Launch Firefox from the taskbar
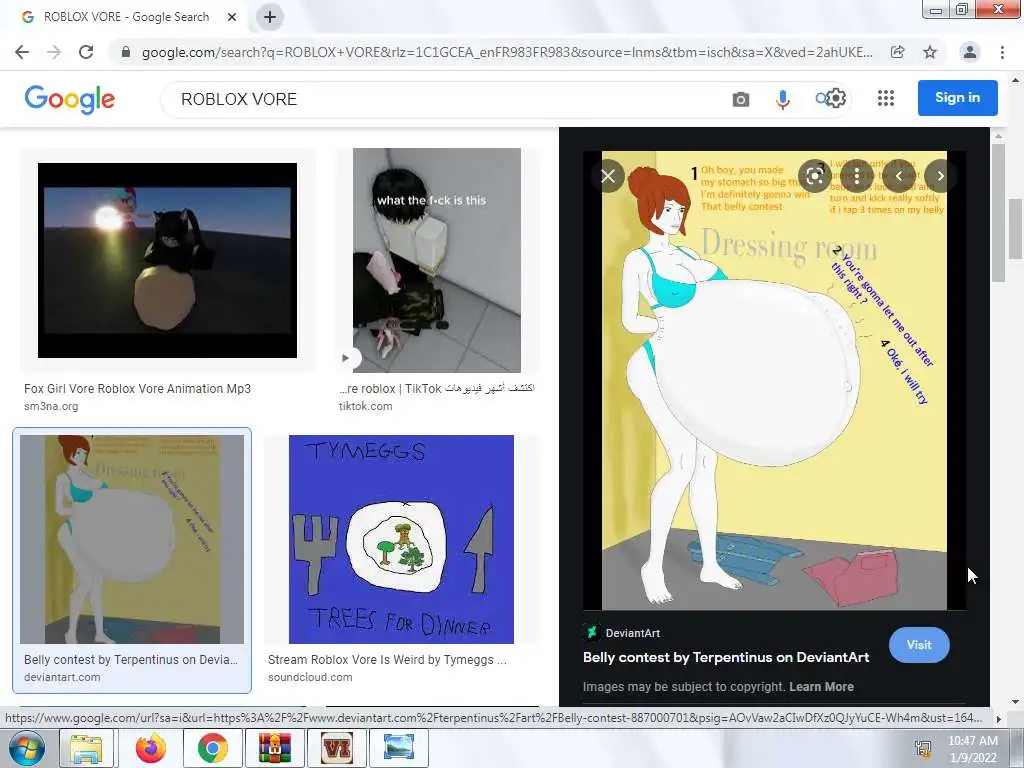Image resolution: width=1024 pixels, height=768 pixels. 151,748
